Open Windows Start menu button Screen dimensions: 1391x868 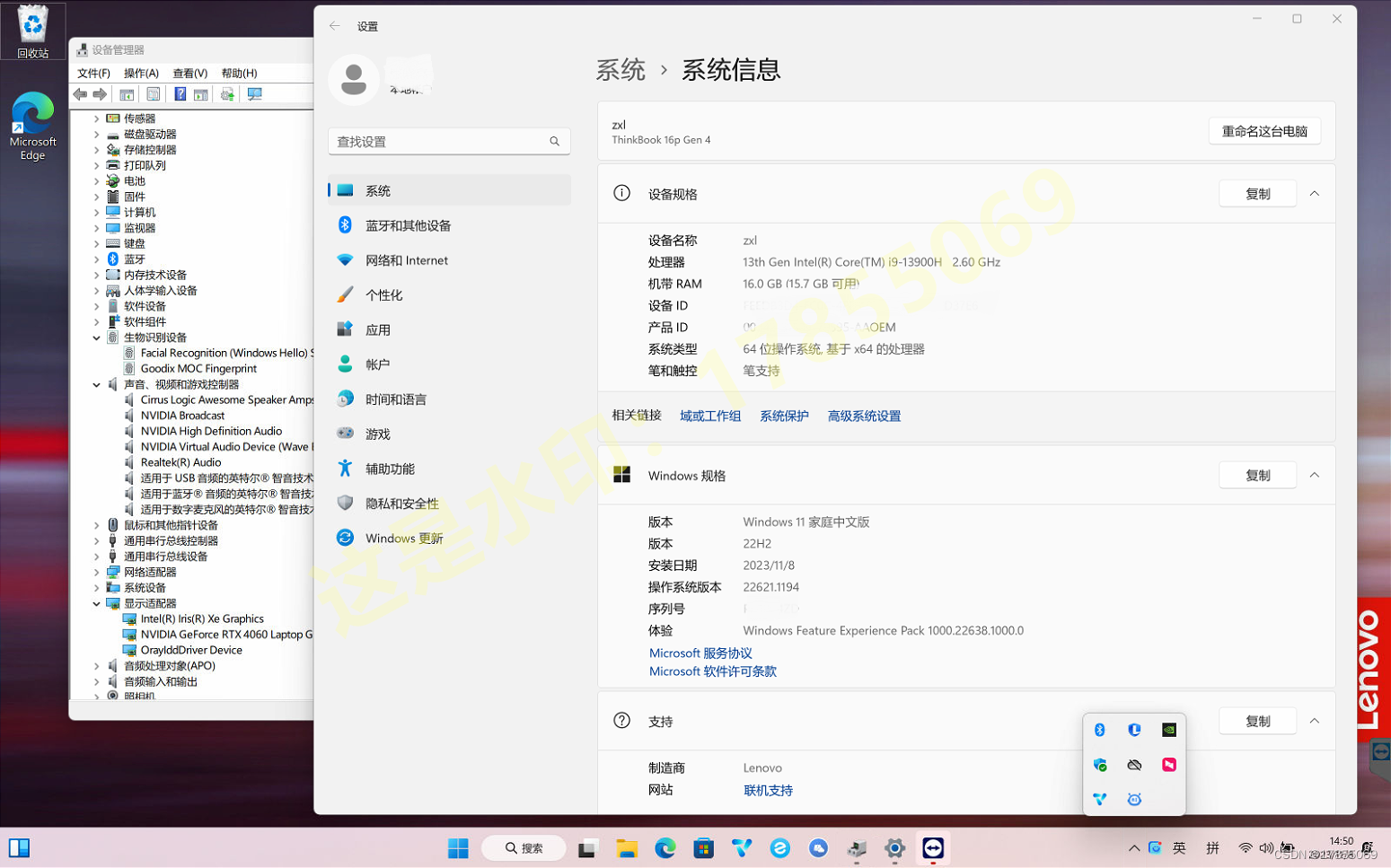458,848
